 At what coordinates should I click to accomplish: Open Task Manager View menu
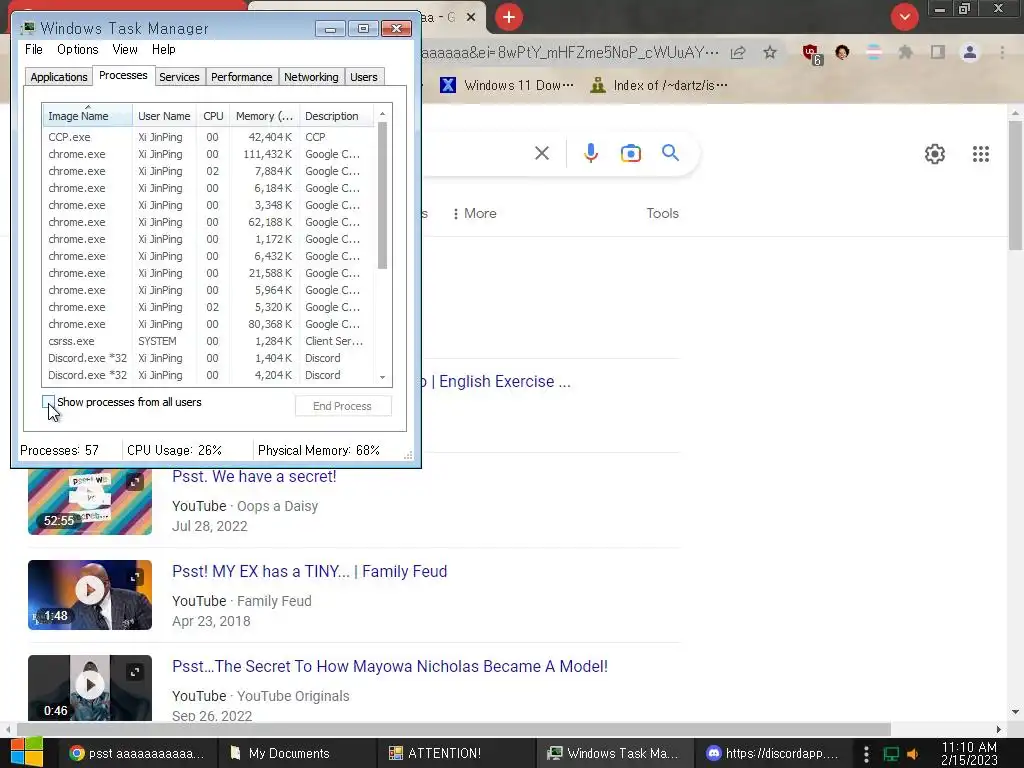click(x=125, y=50)
